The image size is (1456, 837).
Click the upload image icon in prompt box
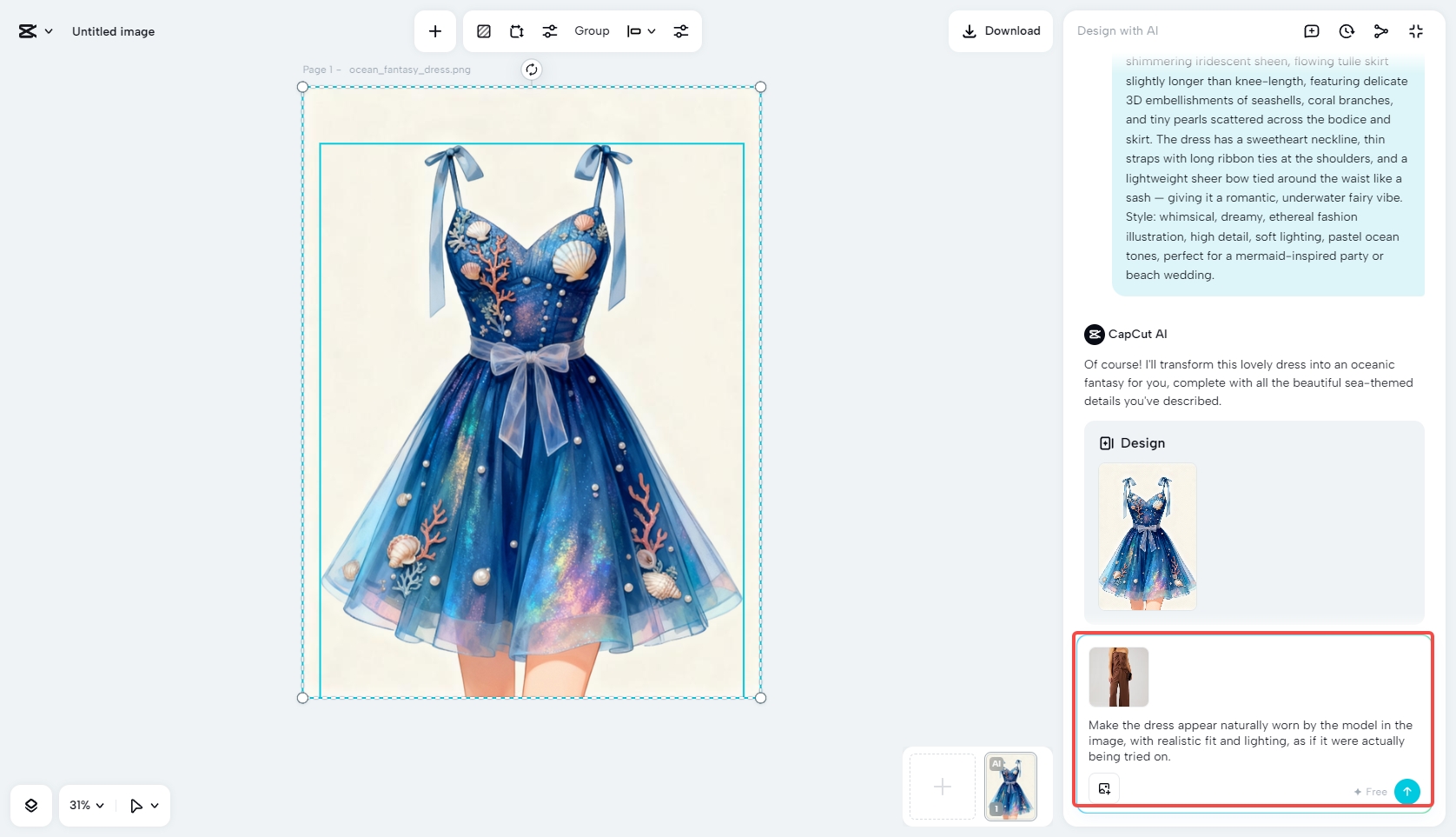click(x=1104, y=788)
